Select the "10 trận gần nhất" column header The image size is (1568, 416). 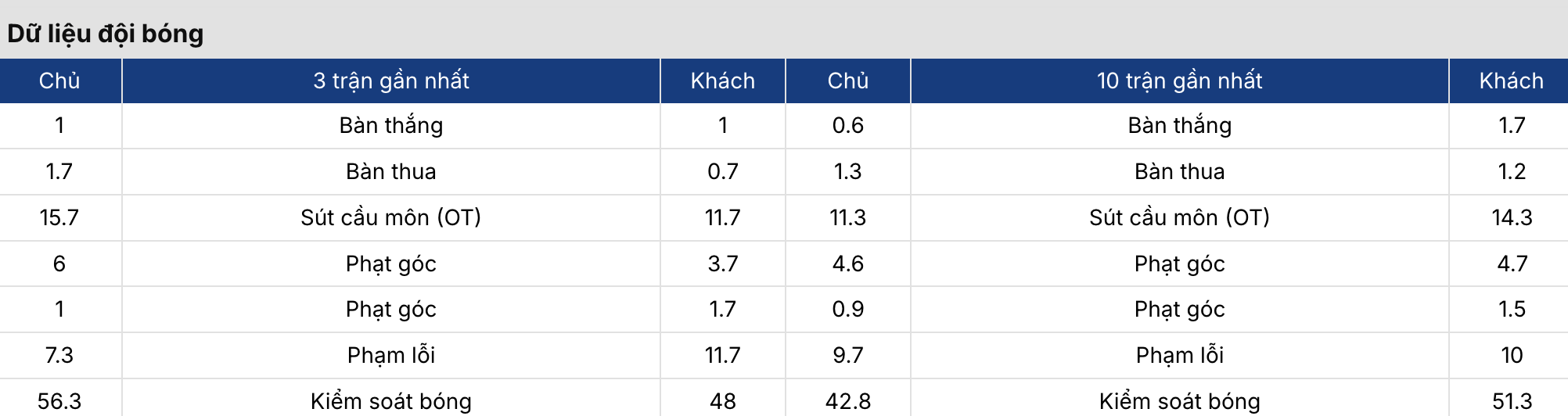pos(1179,81)
